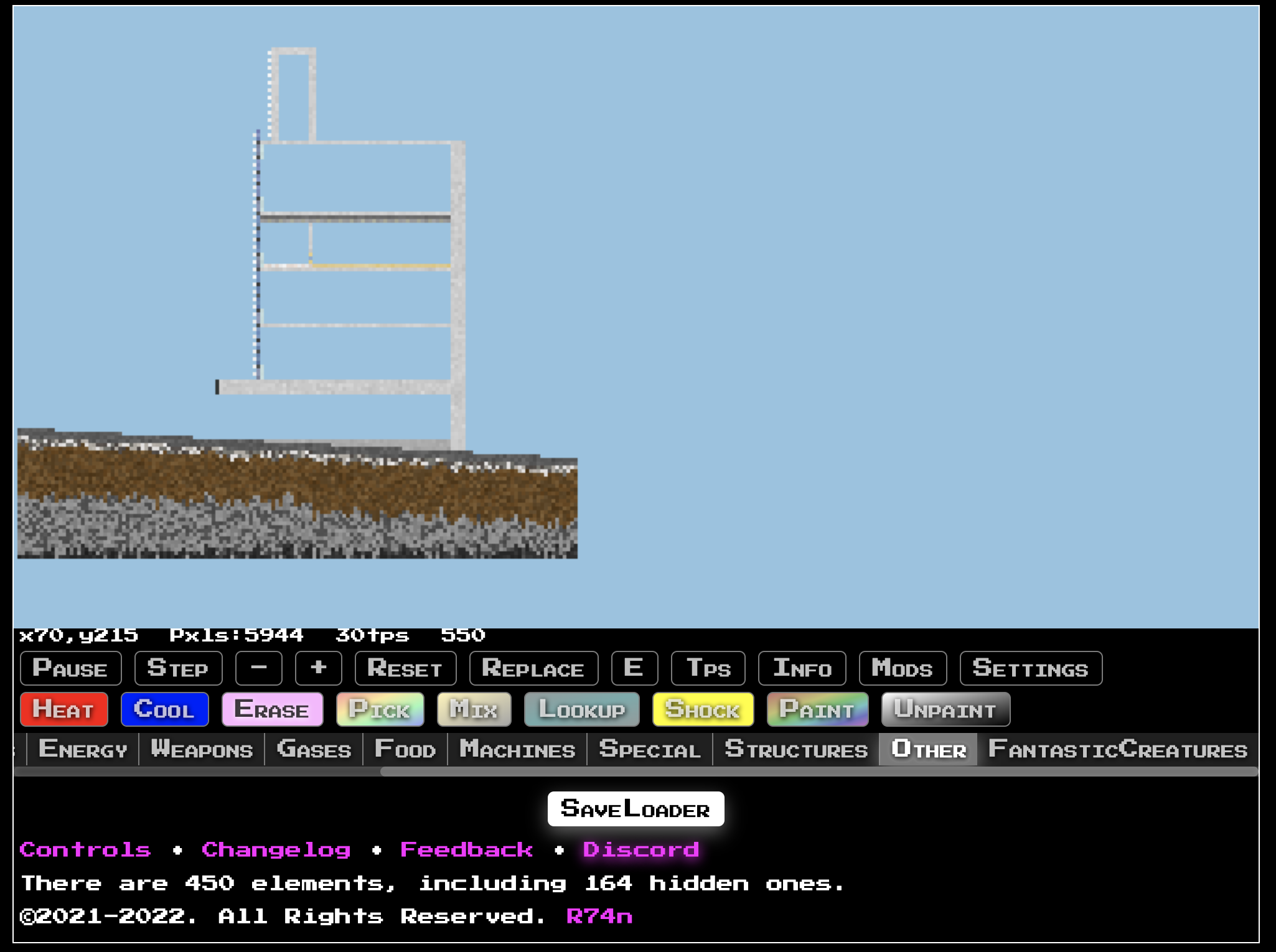1276x952 pixels.
Task: Open the Mods menu
Action: point(903,668)
